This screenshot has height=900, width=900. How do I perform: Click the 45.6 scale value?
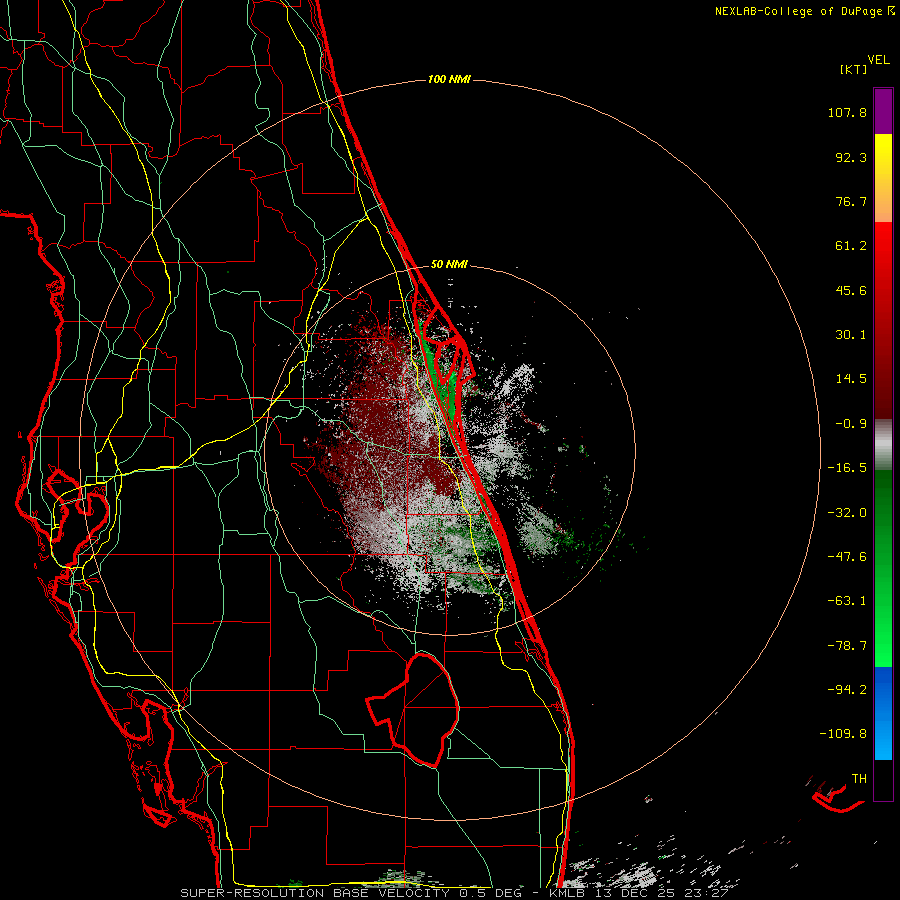pos(851,290)
